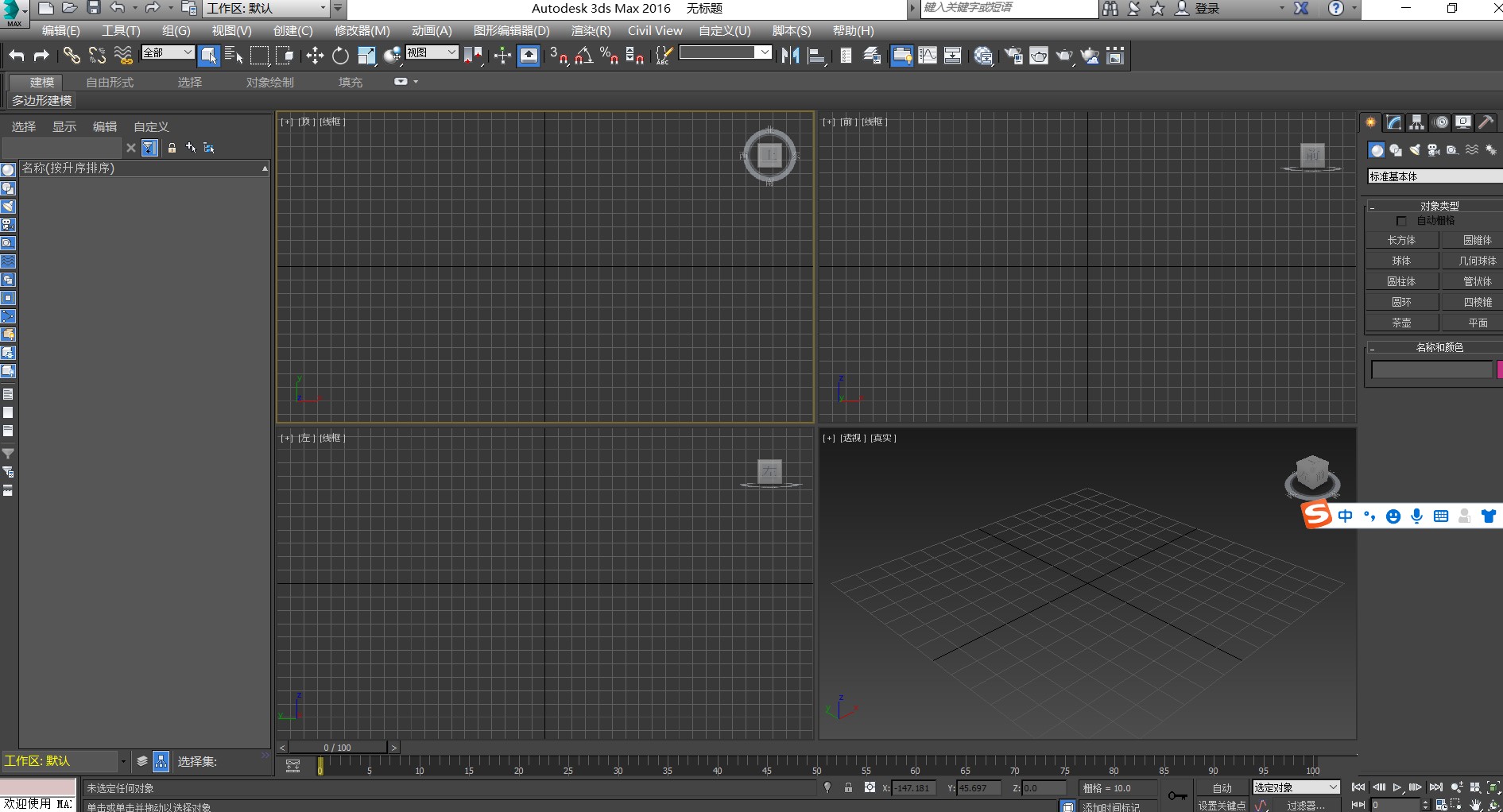This screenshot has height=812, width=1503.
Task: Open the Modify command panel tab
Action: pyautogui.click(x=1394, y=122)
